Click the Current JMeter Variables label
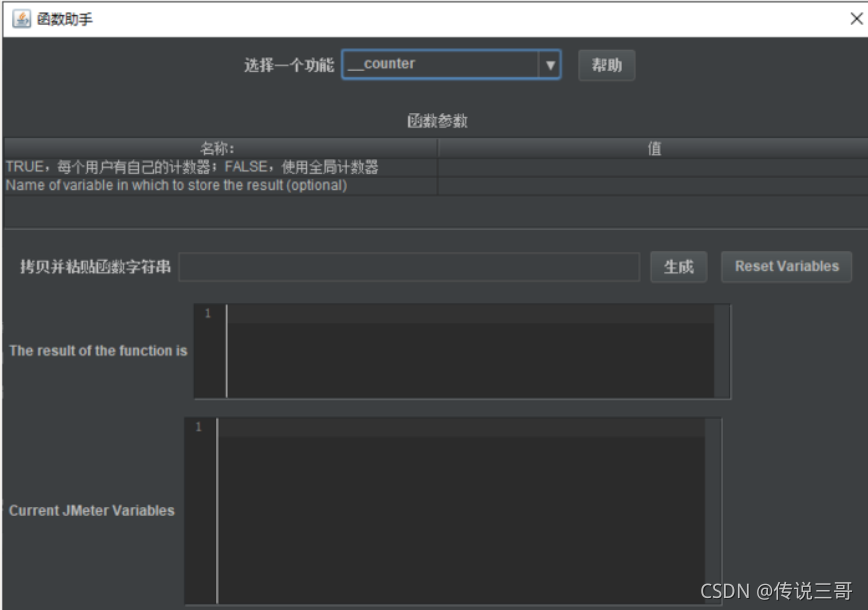 pyautogui.click(x=94, y=510)
